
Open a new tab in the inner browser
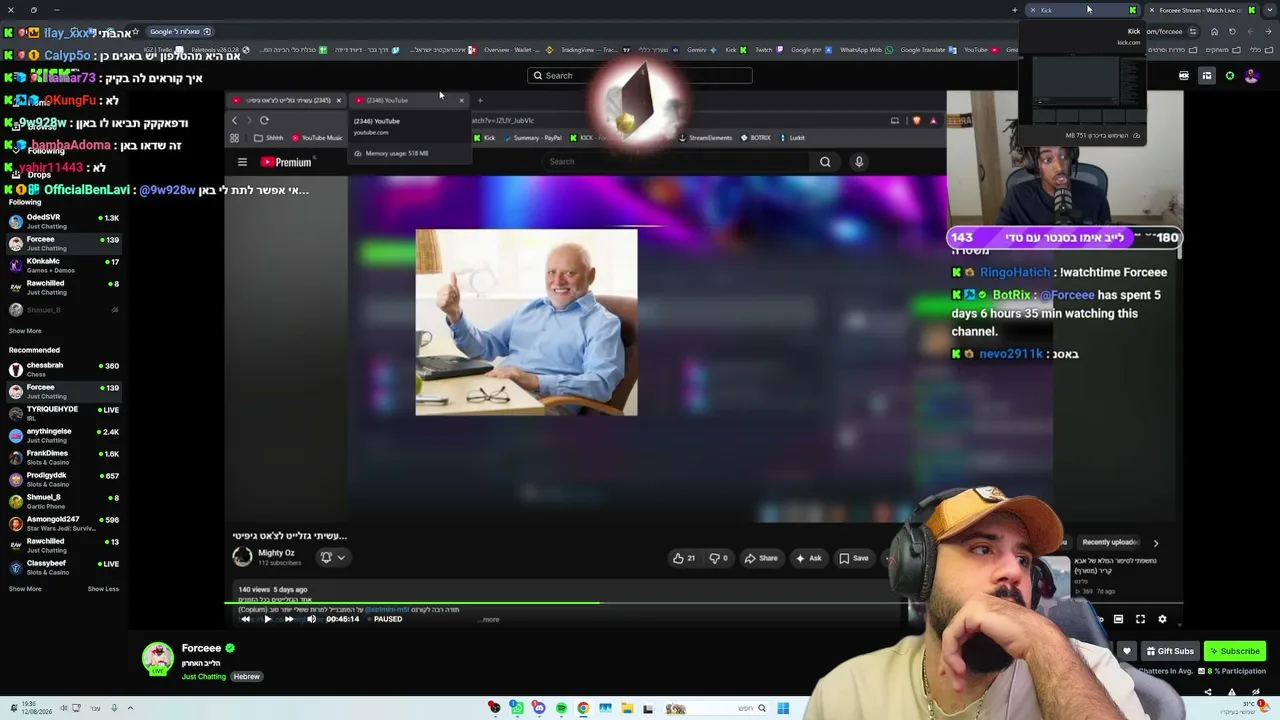480,100
